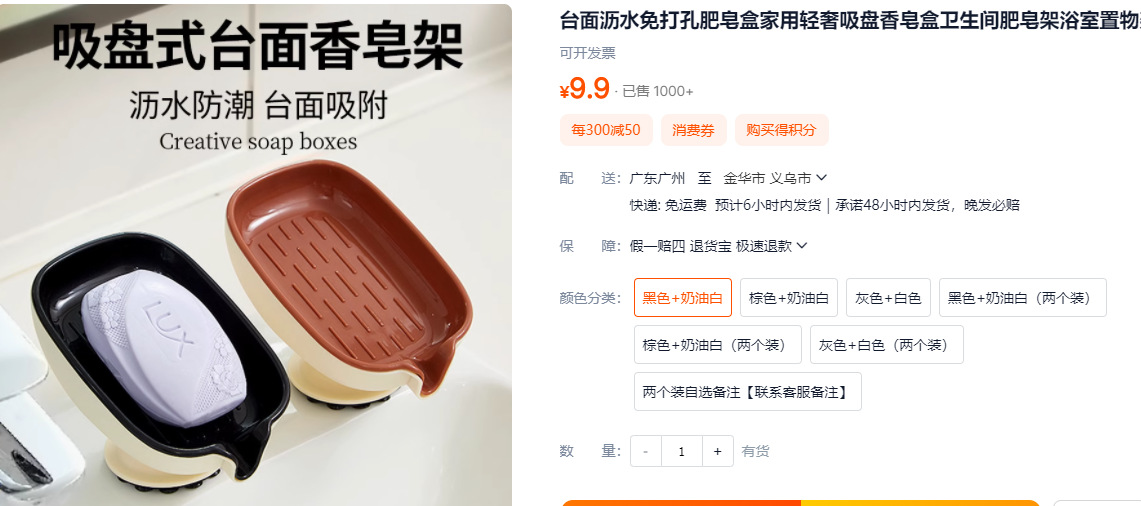Choose 灰色+白色（两个装） variant
Screen dimensions: 1141x506
886,344
